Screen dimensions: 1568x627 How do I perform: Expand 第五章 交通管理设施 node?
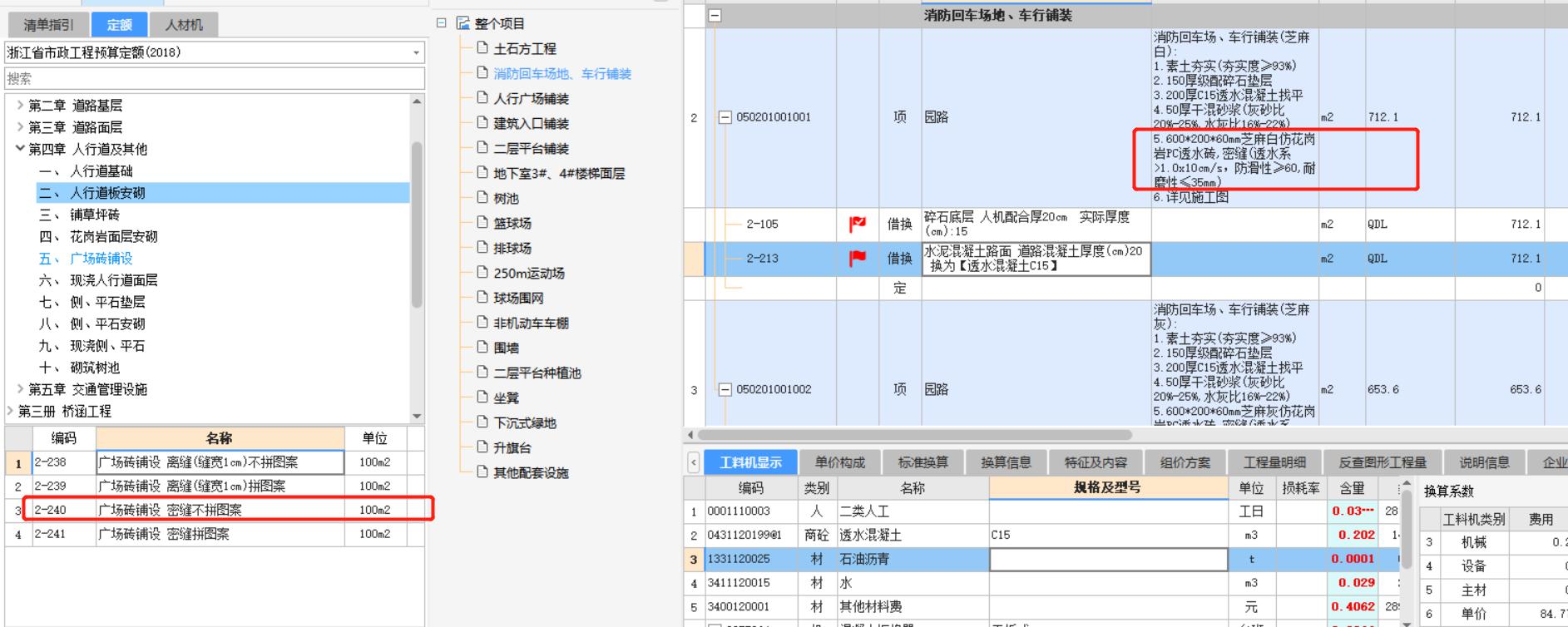click(20, 389)
